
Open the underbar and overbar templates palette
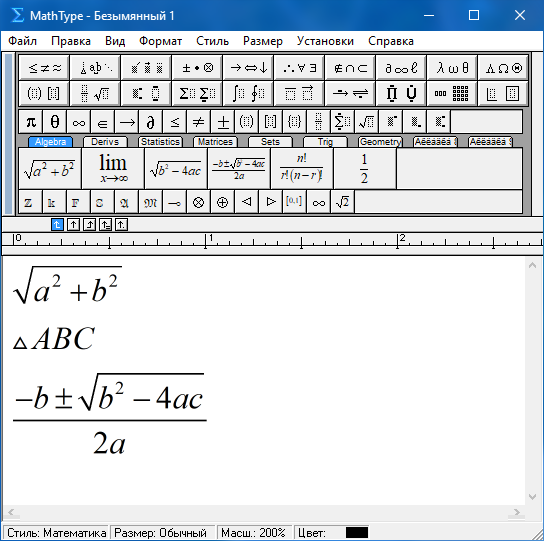pyautogui.click(x=299, y=93)
